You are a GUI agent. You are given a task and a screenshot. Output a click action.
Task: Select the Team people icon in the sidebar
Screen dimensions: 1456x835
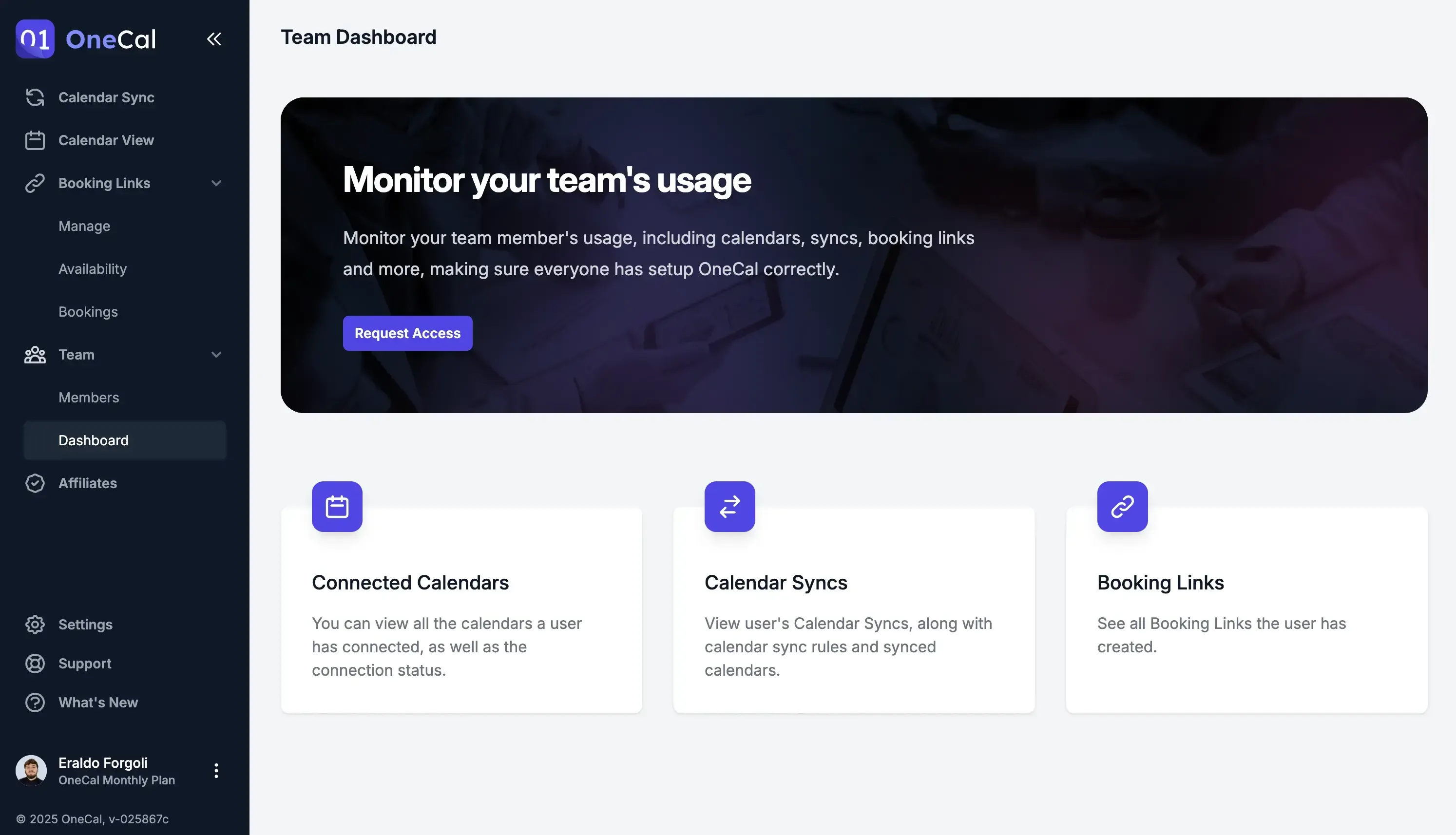pyautogui.click(x=35, y=355)
